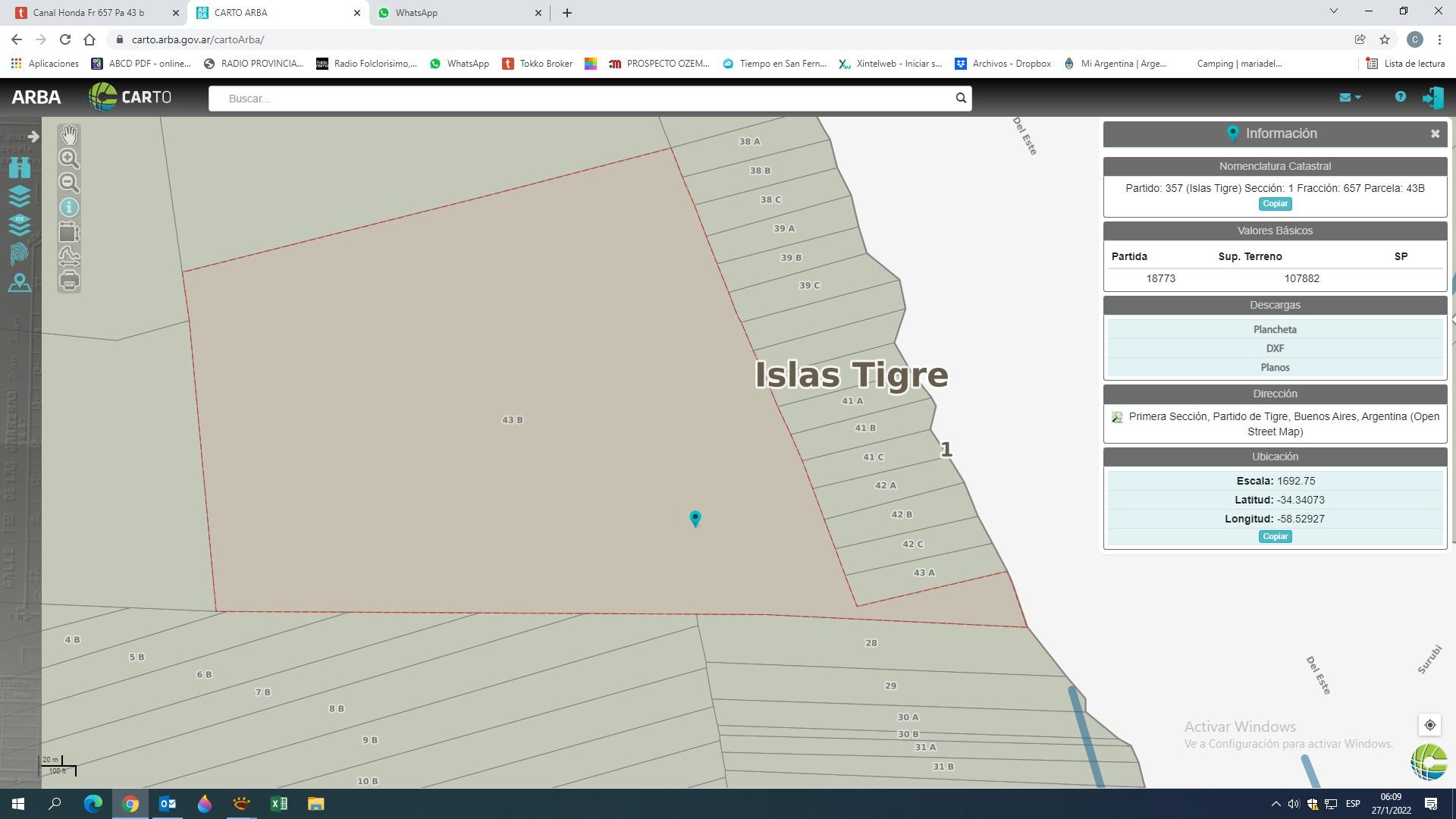Open Tokko Broker bookmark
This screenshot has height=819, width=1456.
click(538, 64)
